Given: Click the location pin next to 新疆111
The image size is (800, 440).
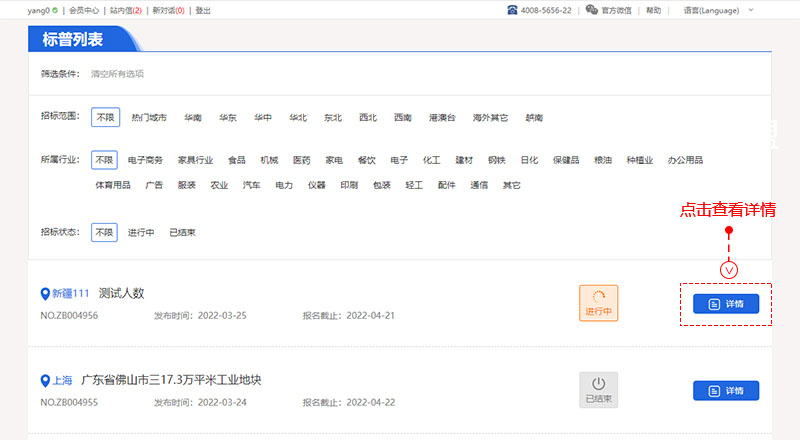Looking at the screenshot, I should click(x=45, y=294).
